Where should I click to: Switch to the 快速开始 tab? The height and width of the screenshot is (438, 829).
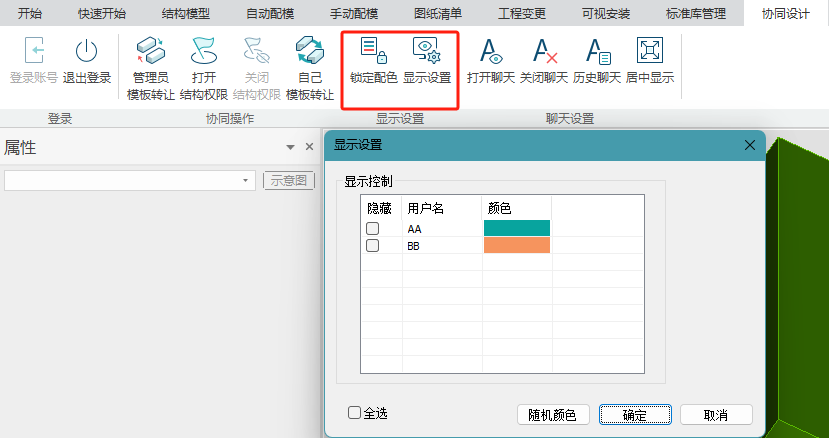click(x=102, y=13)
